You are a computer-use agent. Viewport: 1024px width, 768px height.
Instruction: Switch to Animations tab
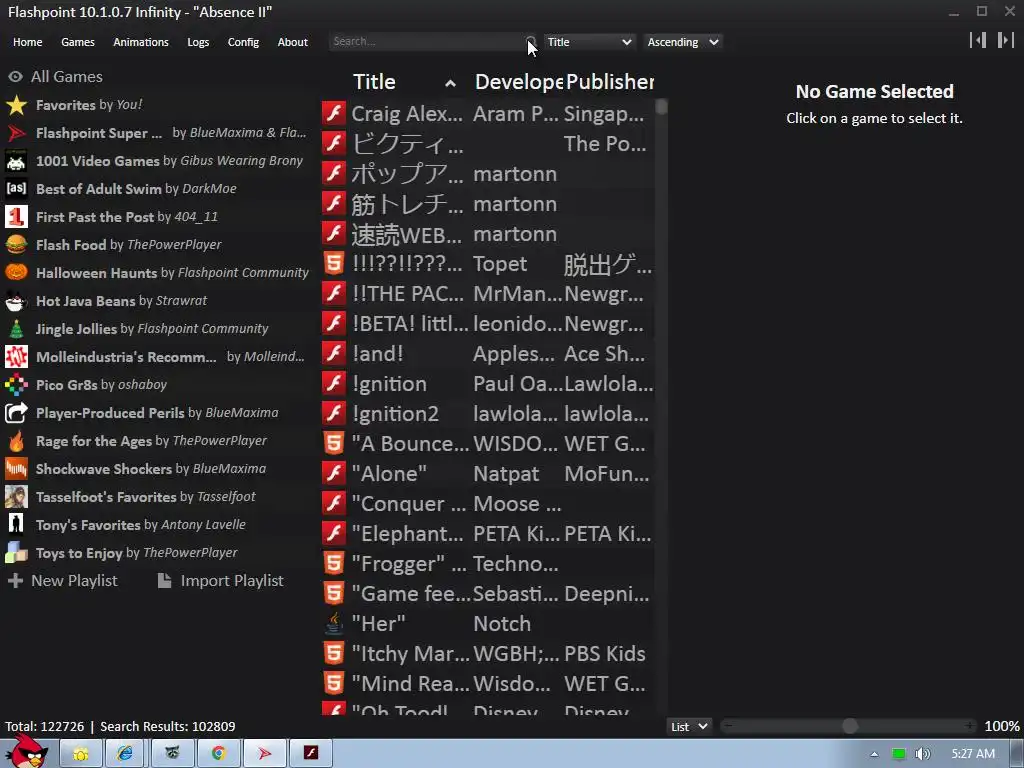point(141,42)
